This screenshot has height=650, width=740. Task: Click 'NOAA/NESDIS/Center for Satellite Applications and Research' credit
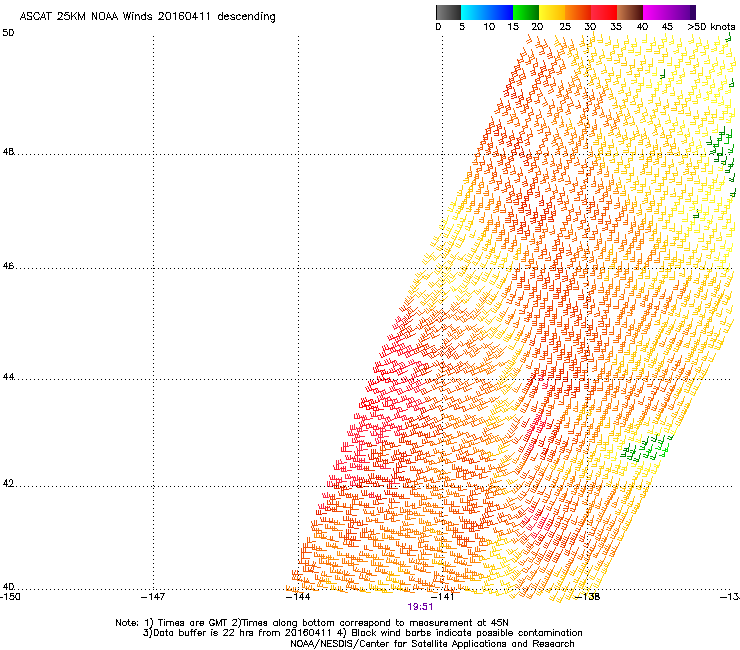(432, 644)
